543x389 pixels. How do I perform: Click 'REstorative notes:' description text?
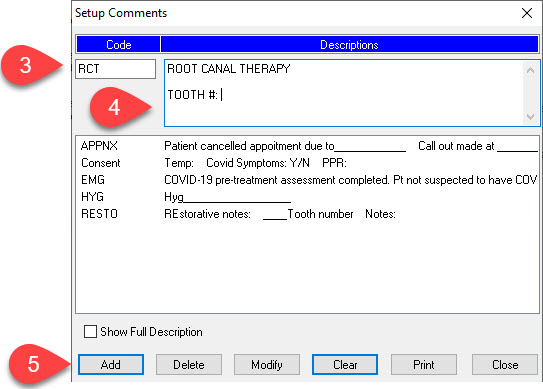pos(207,214)
